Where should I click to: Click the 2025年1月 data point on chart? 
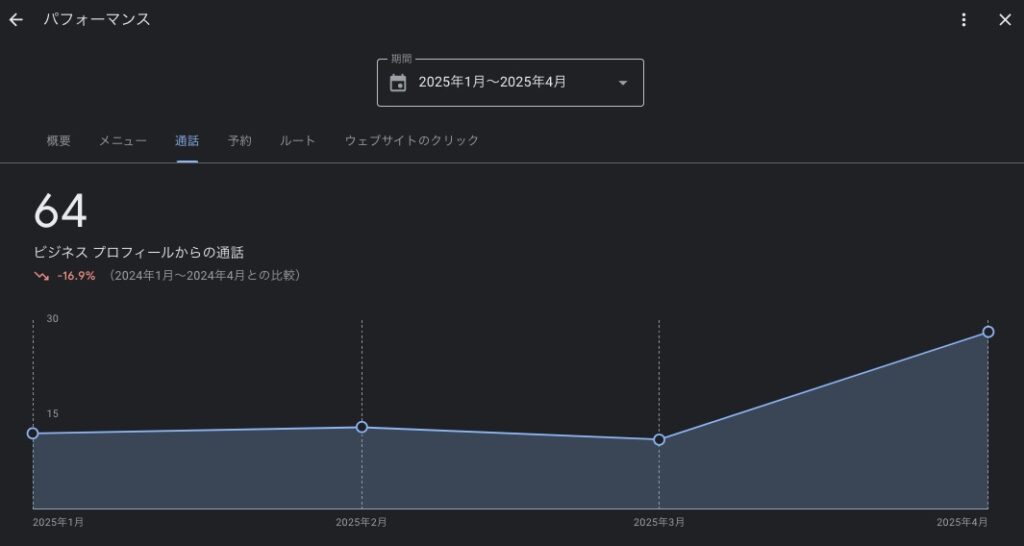(x=33, y=433)
